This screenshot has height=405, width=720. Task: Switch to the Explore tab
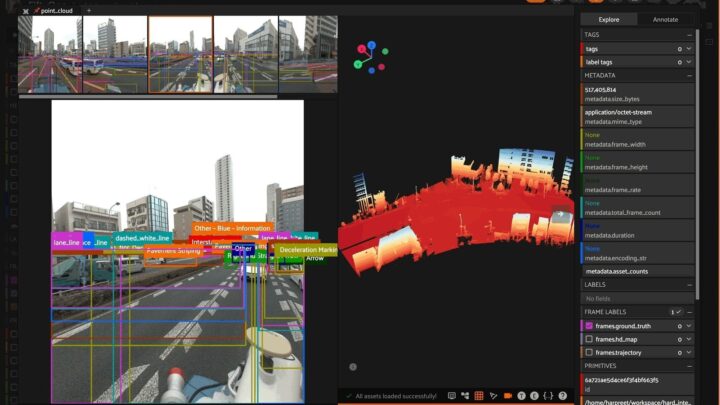click(x=609, y=19)
